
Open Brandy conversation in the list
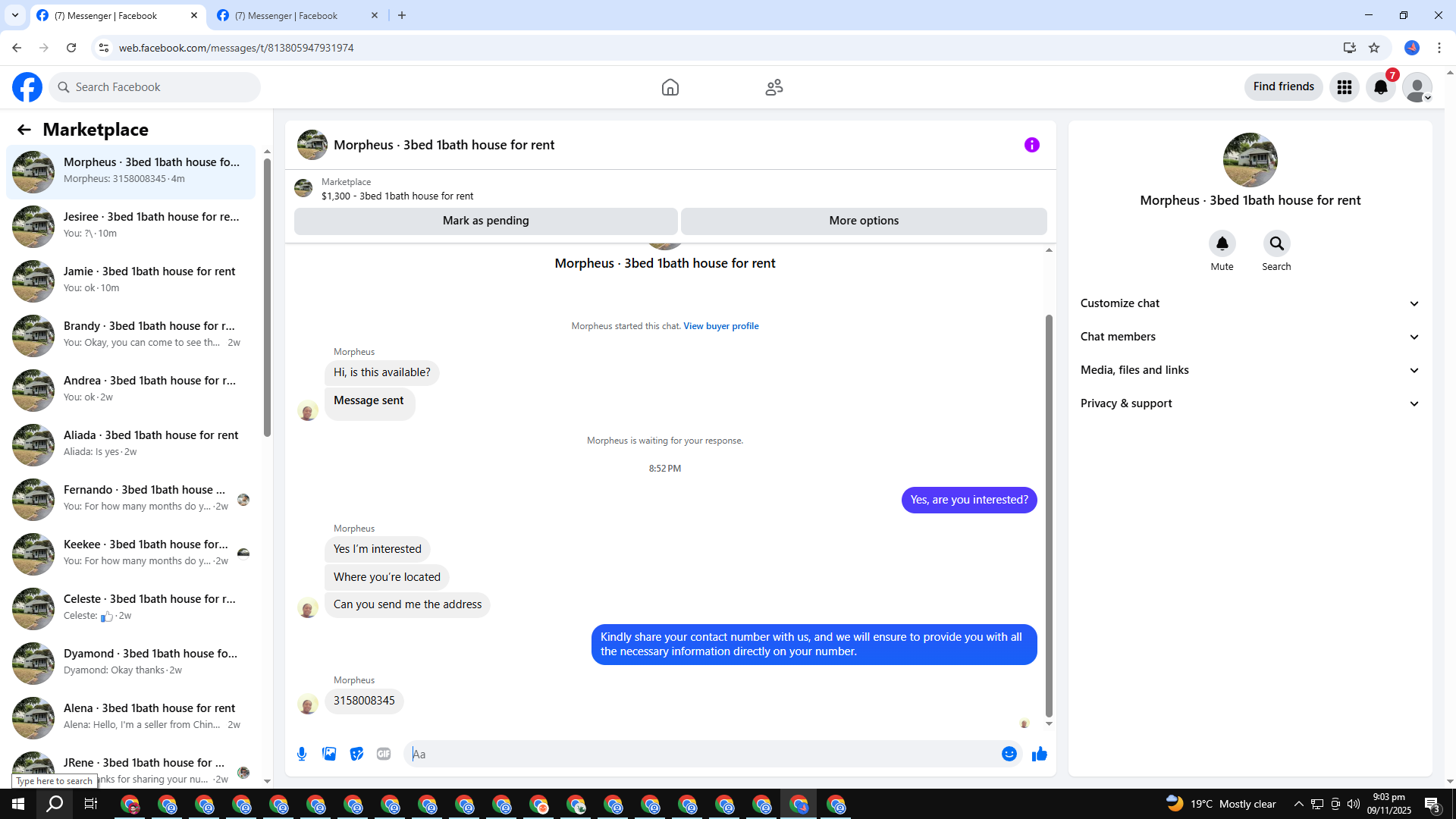click(x=131, y=335)
